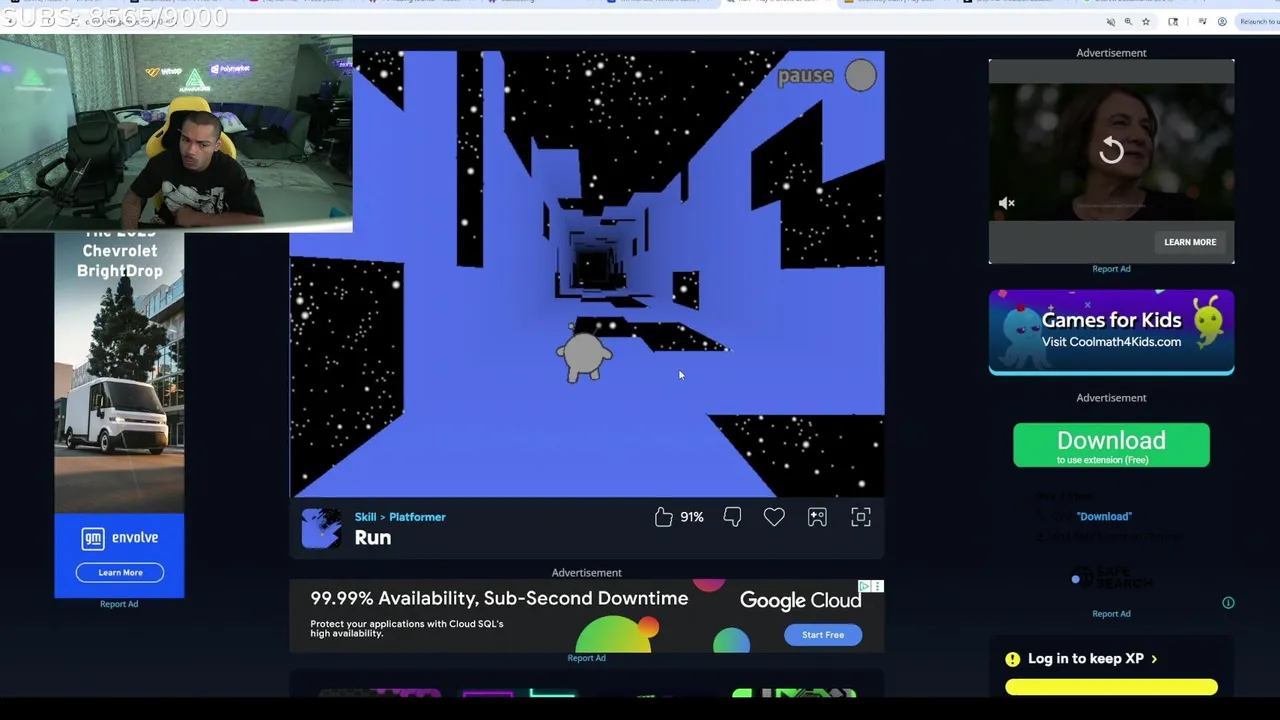
Task: Report the top right video ad
Action: point(1111,269)
